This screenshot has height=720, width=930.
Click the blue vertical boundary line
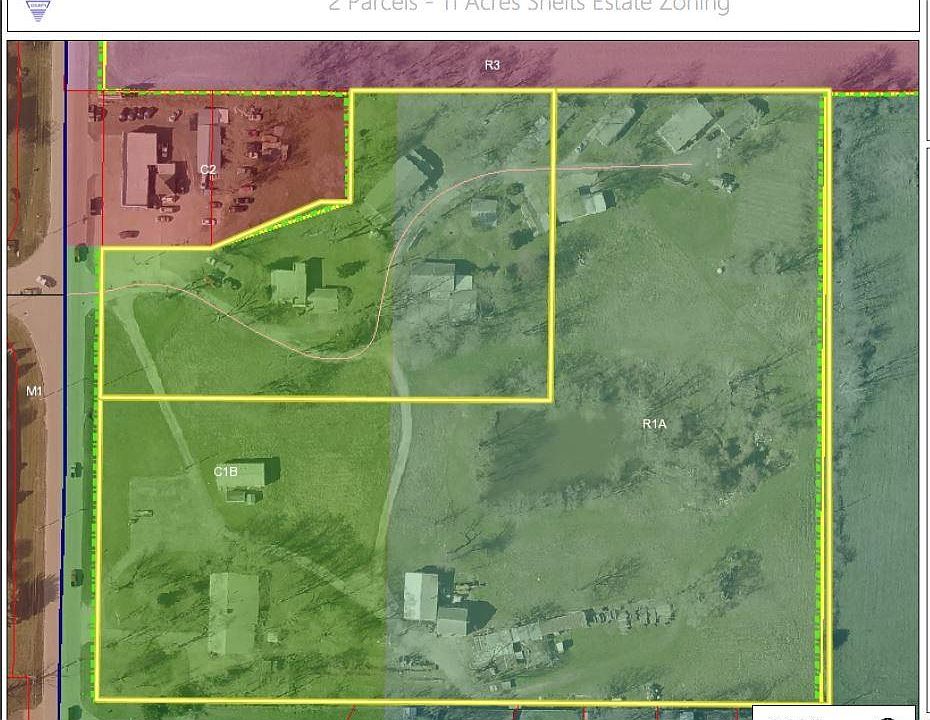click(62, 380)
